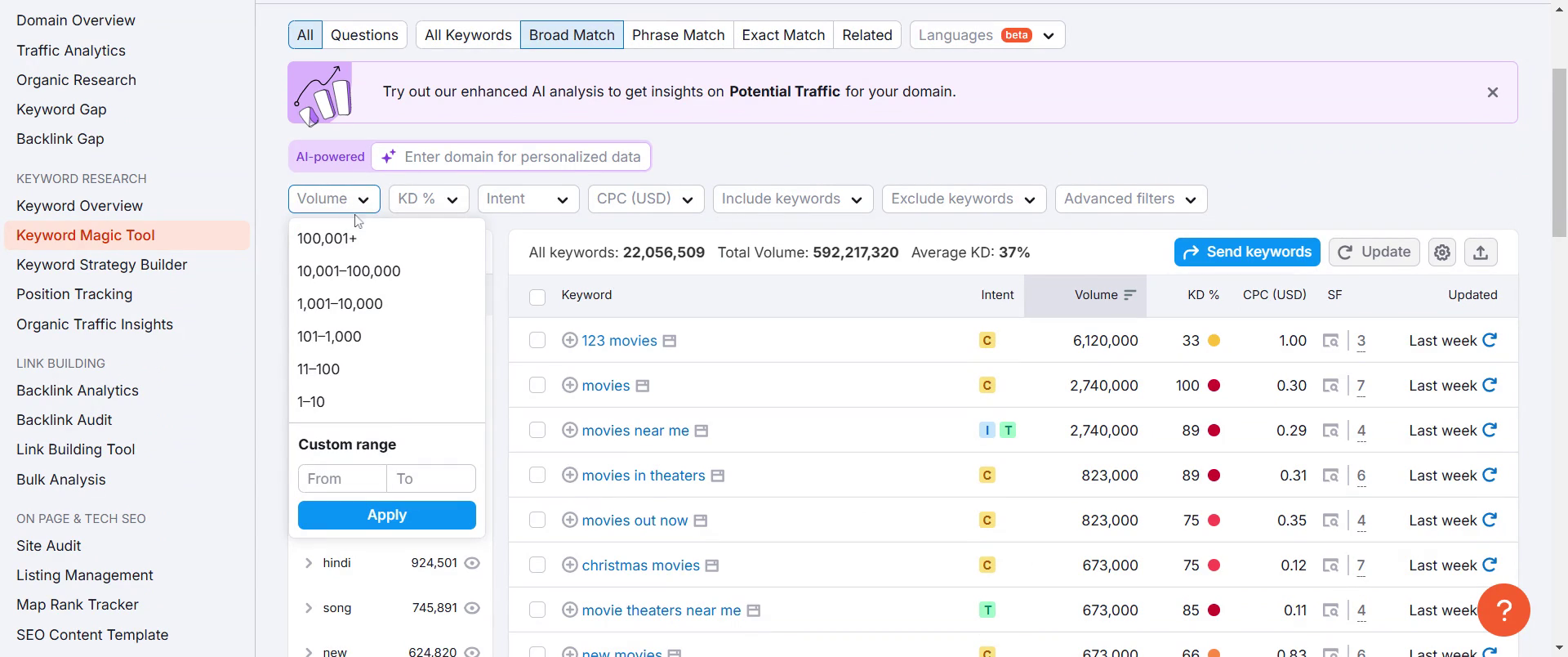The width and height of the screenshot is (1568, 657).
Task: Click the blue Apply button
Action: point(386,515)
